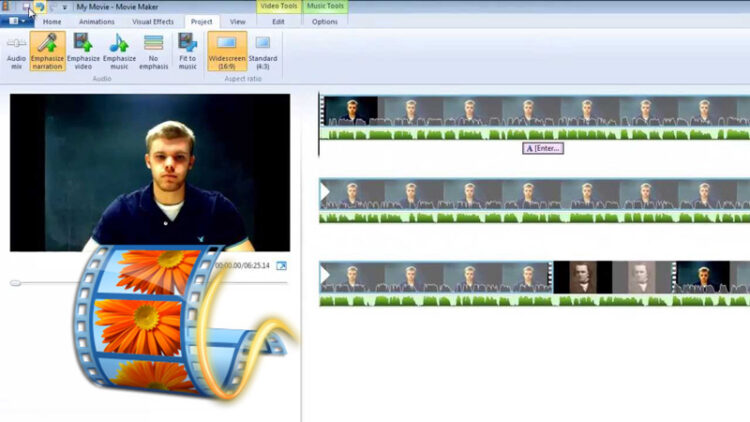Select Emphasize narration
This screenshot has height=422, width=750.
[47, 52]
